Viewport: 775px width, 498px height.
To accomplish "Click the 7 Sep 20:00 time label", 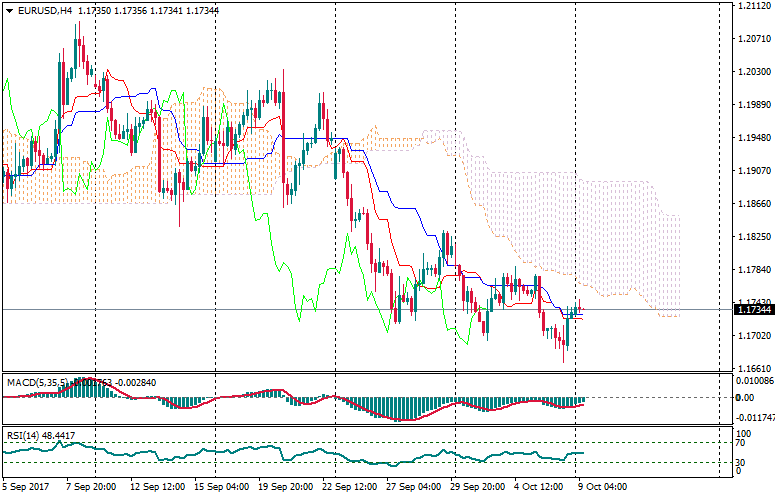I will [92, 488].
